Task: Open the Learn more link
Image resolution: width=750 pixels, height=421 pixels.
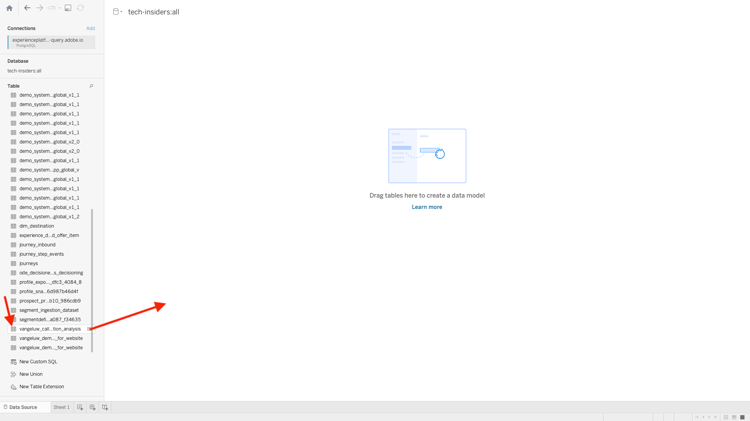Action: click(427, 207)
